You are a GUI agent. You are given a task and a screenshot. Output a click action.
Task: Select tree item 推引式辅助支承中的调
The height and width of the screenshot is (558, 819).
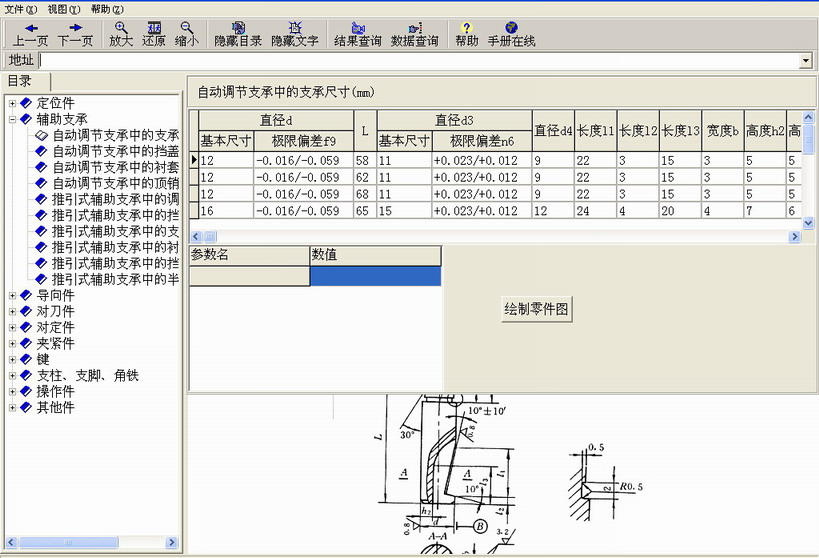coord(115,200)
